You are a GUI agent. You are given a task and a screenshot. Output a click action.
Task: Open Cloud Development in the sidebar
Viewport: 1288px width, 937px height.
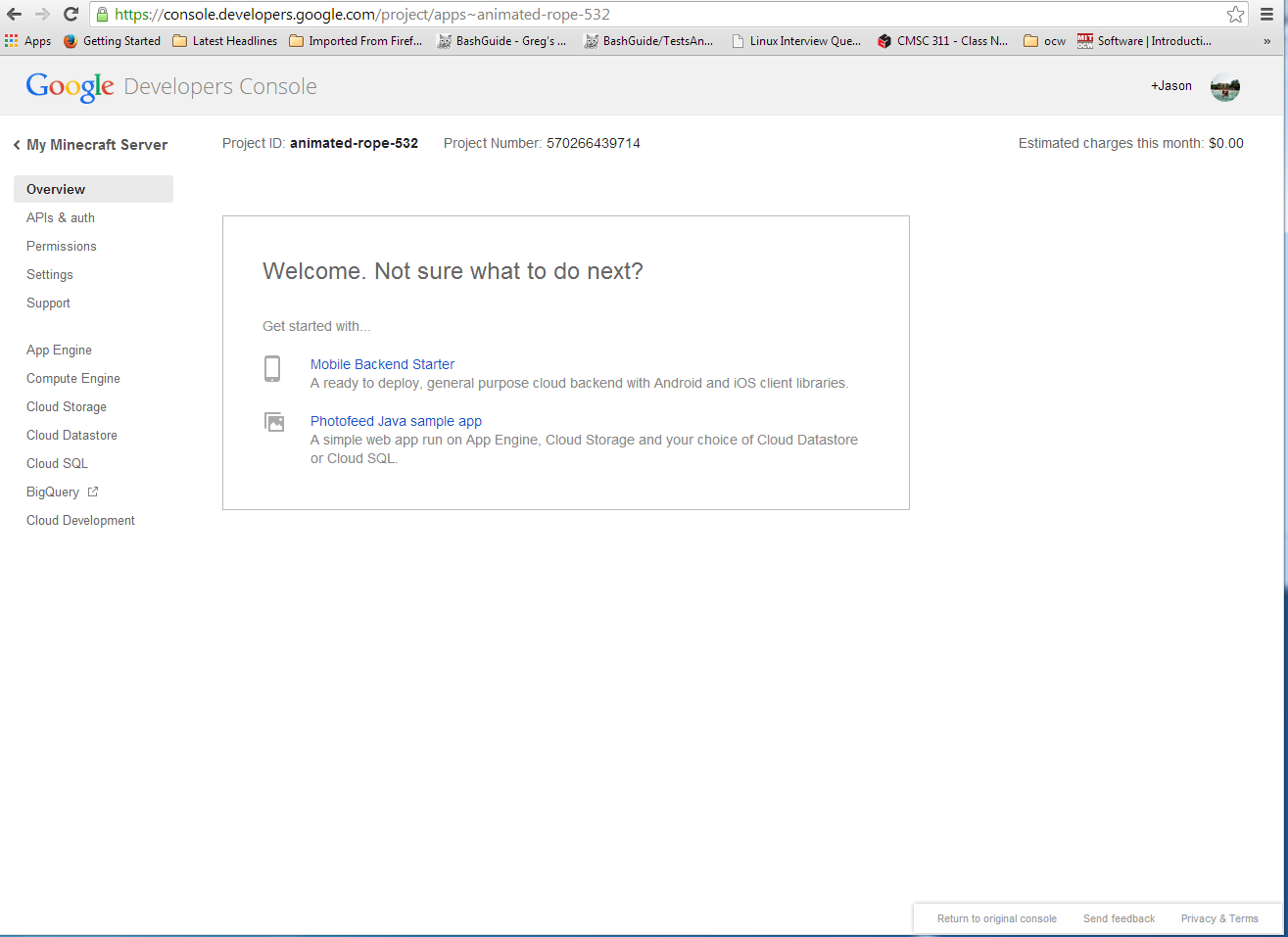pos(80,520)
